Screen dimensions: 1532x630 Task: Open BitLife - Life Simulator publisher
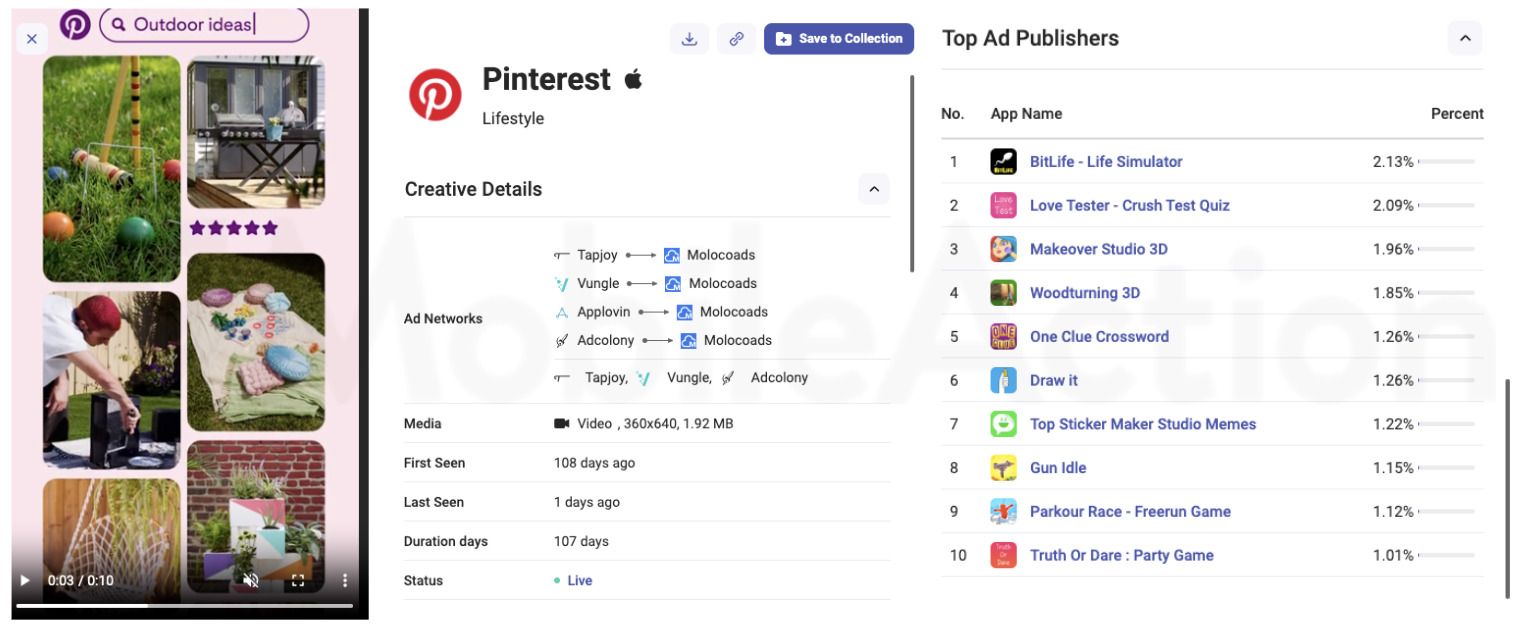tap(1106, 162)
